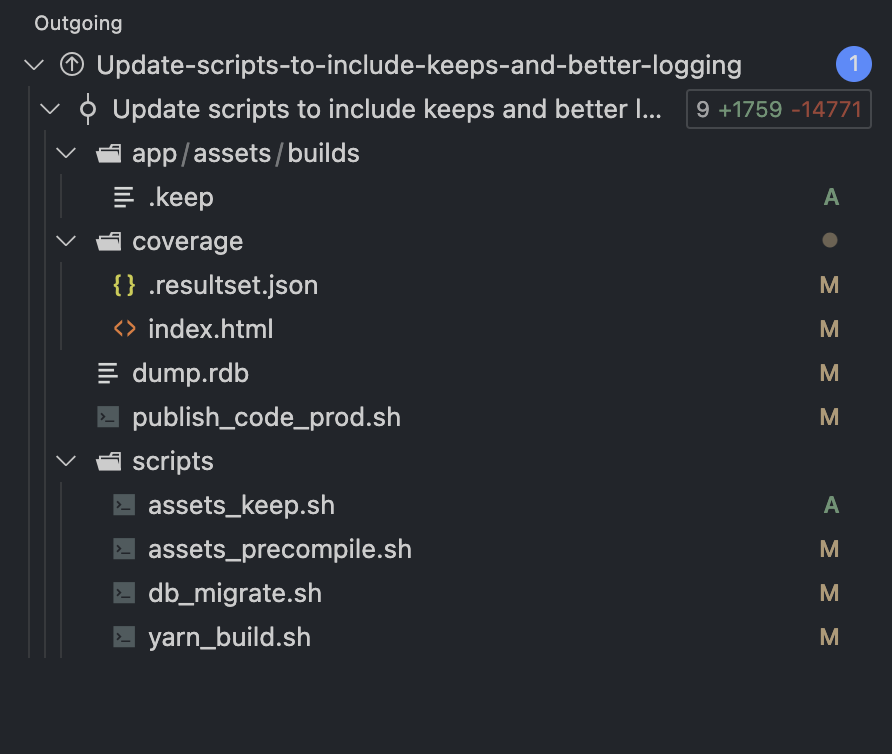This screenshot has width=892, height=754.
Task: Select db_migrate.sh file
Action: 234,594
